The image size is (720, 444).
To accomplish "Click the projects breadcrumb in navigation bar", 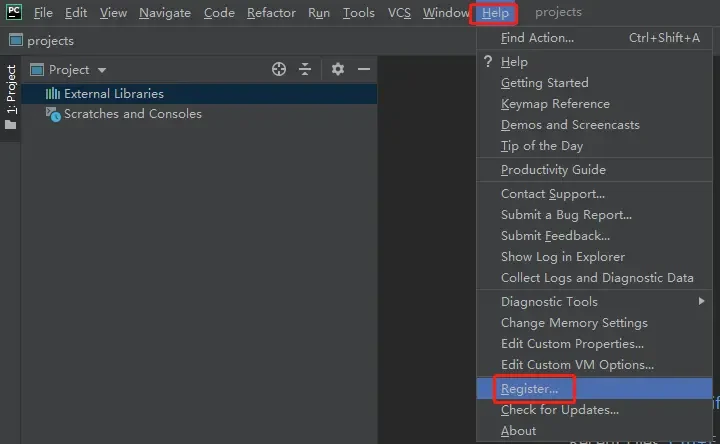I will [50, 41].
